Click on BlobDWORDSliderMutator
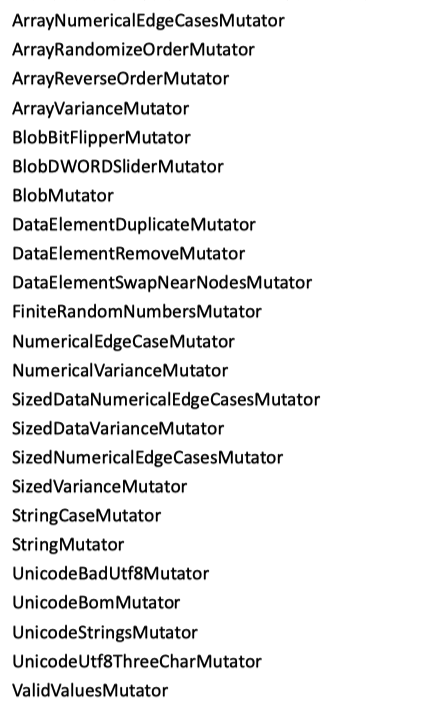Screen dimensions: 446x711 click(x=118, y=167)
